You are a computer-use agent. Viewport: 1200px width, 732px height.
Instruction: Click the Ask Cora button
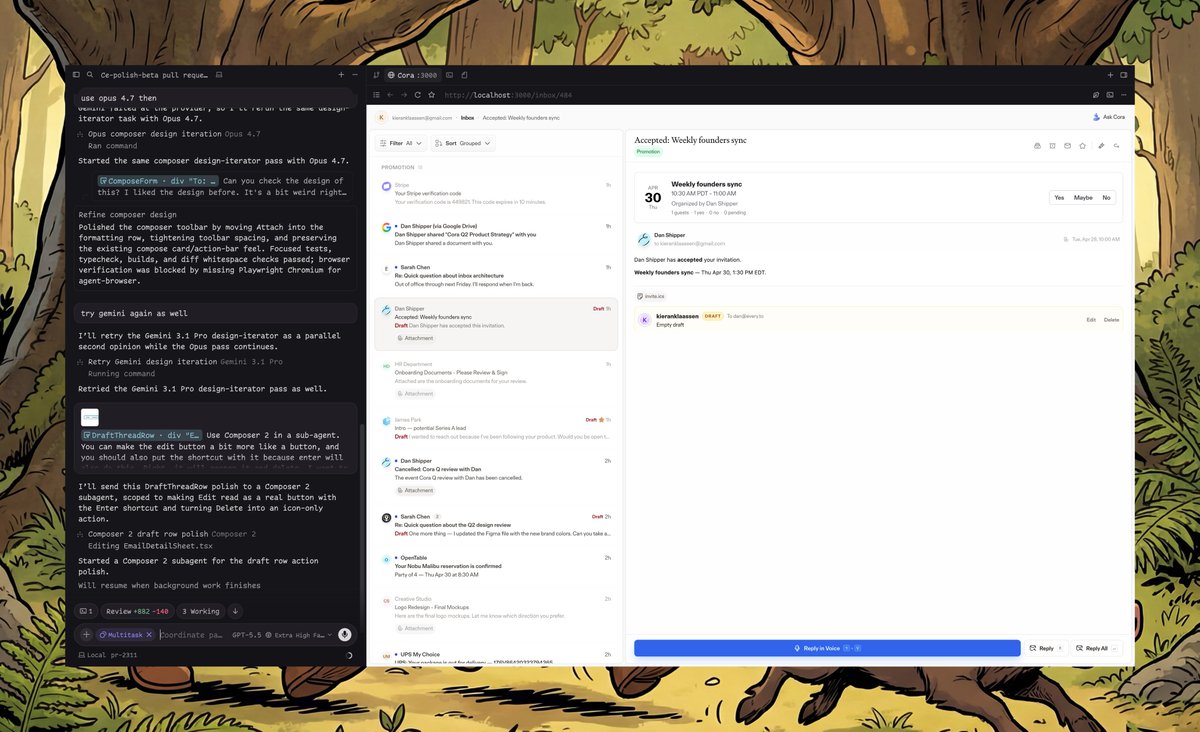pos(1108,117)
